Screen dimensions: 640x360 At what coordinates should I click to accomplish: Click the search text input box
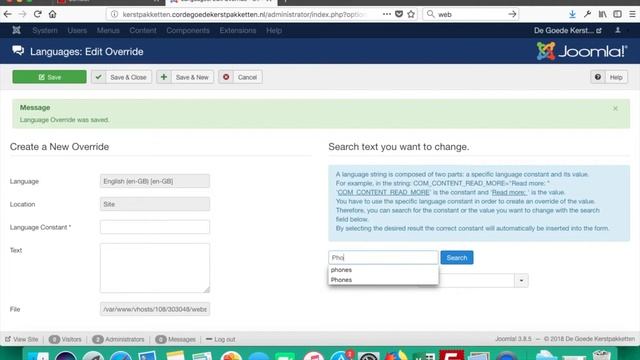coord(383,258)
